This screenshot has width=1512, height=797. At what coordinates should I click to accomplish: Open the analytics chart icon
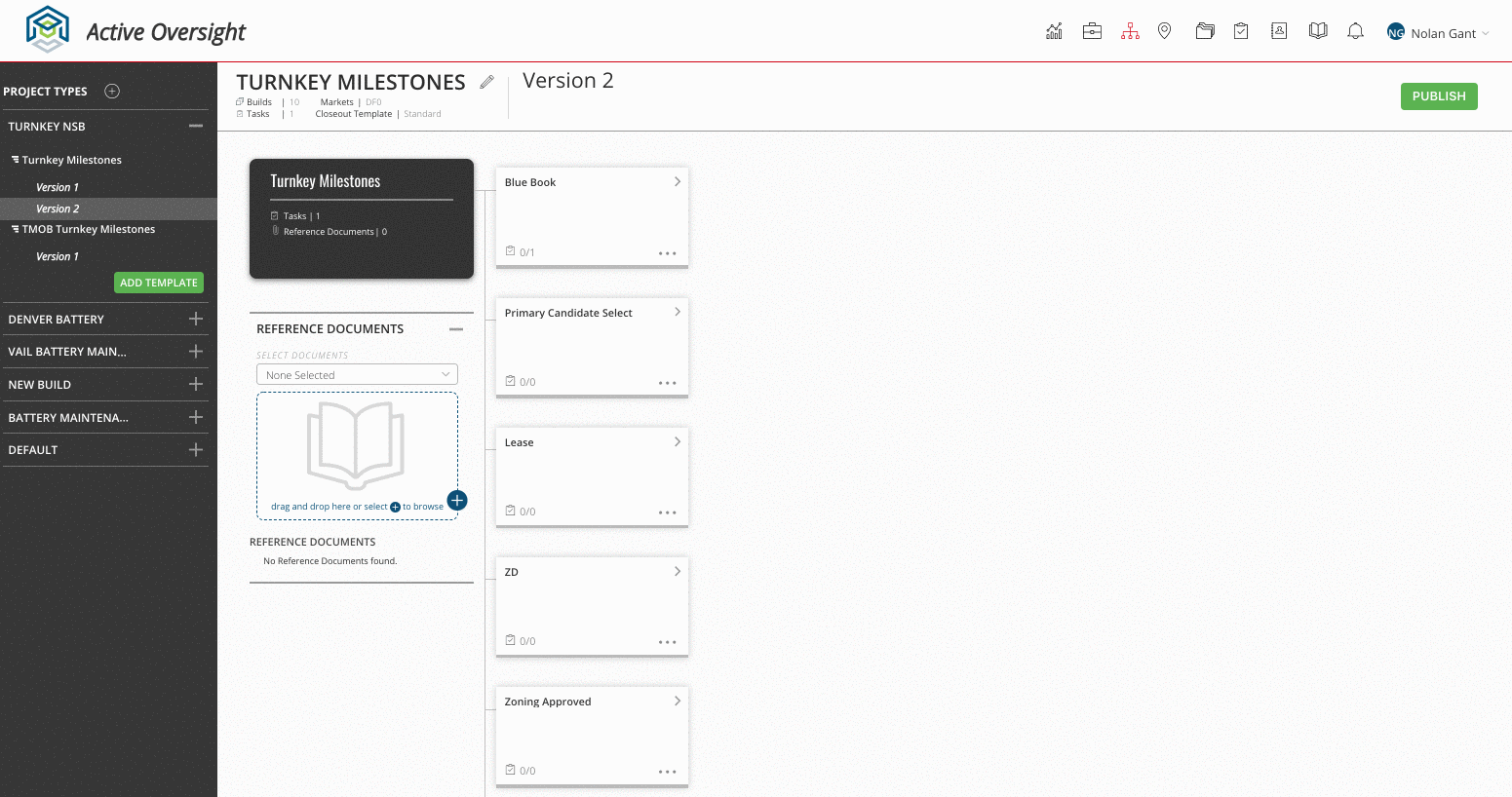[x=1054, y=31]
